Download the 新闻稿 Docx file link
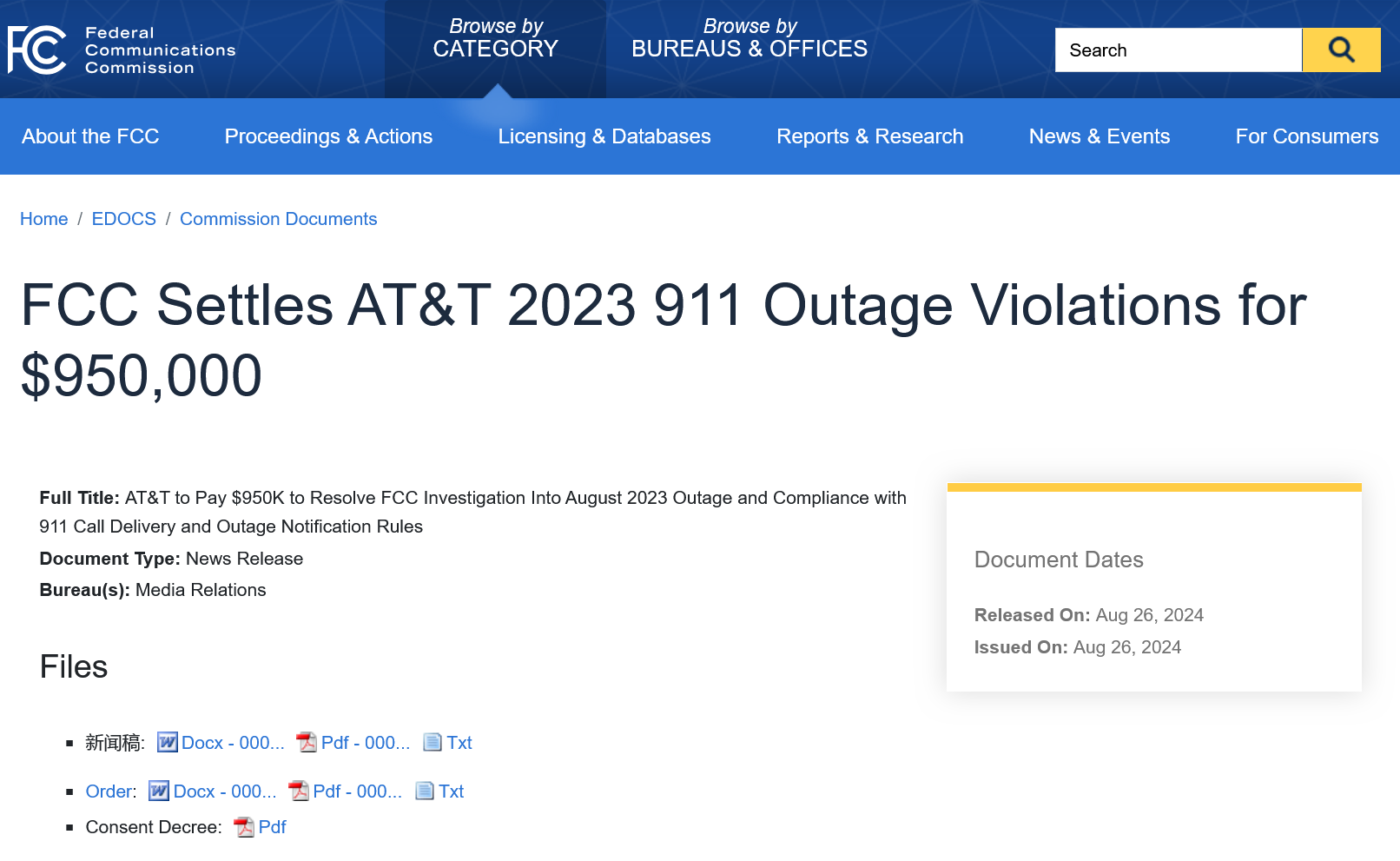Viewport: 1400px width, 861px height. coord(233,743)
